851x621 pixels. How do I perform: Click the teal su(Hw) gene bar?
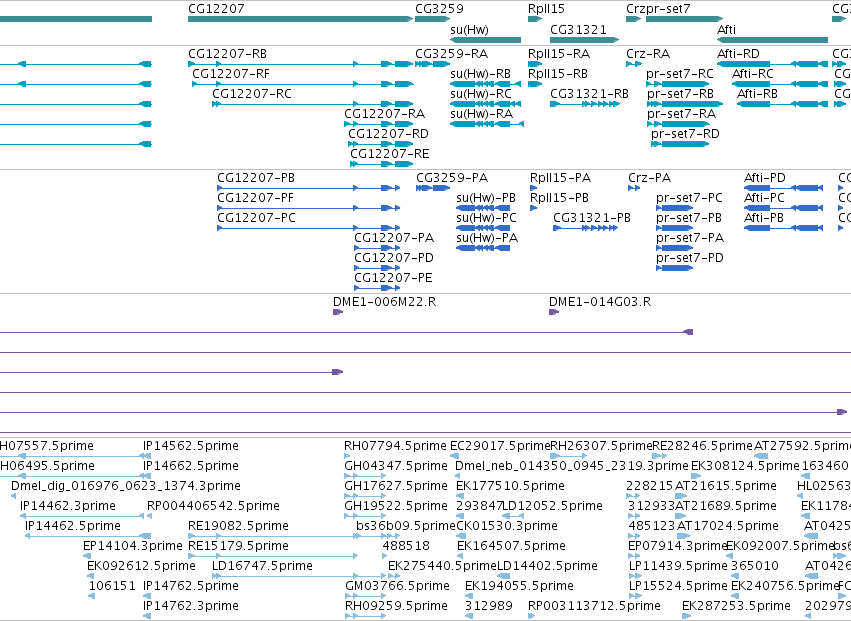pos(485,40)
